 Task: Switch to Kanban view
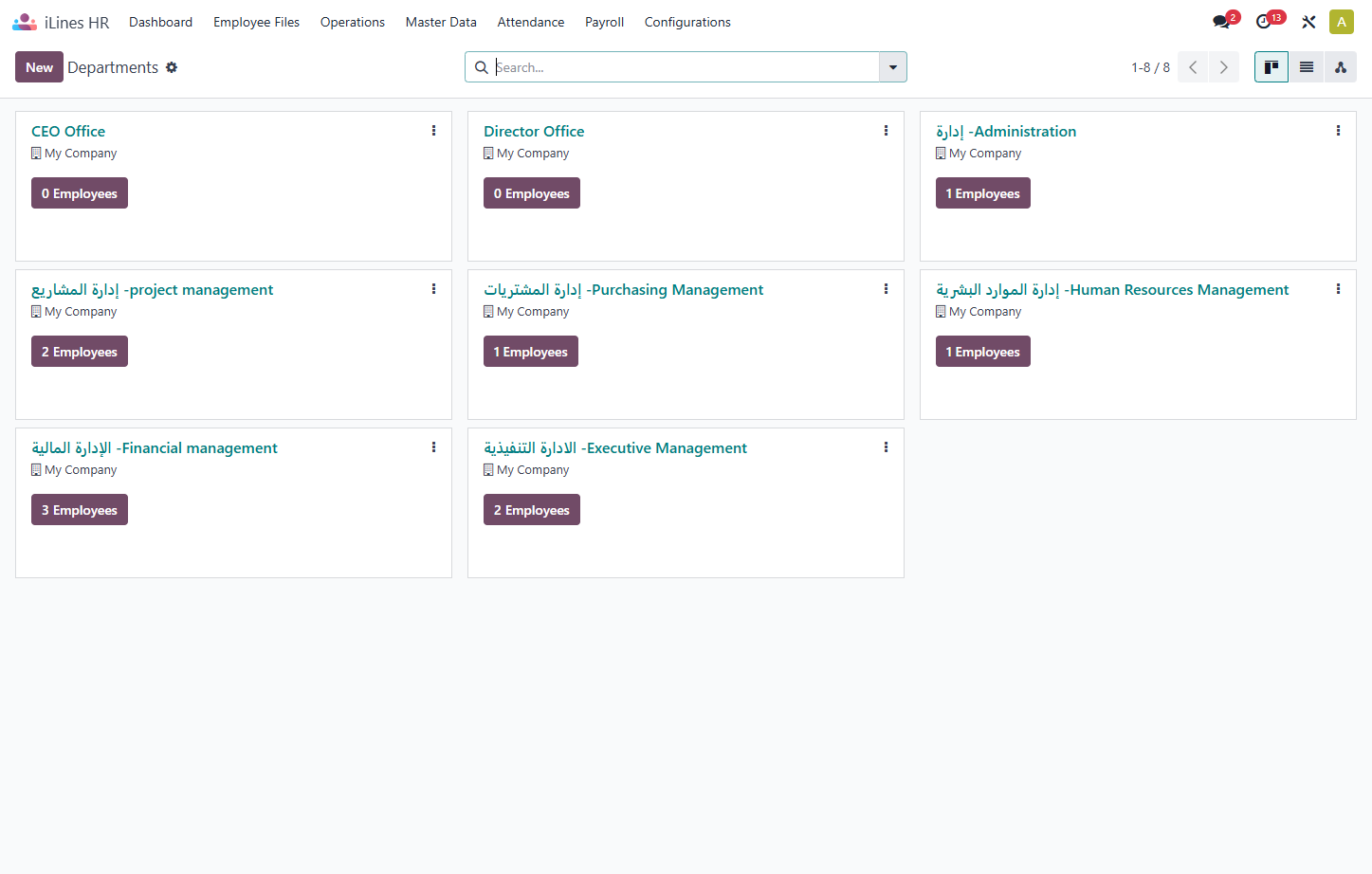(1271, 67)
